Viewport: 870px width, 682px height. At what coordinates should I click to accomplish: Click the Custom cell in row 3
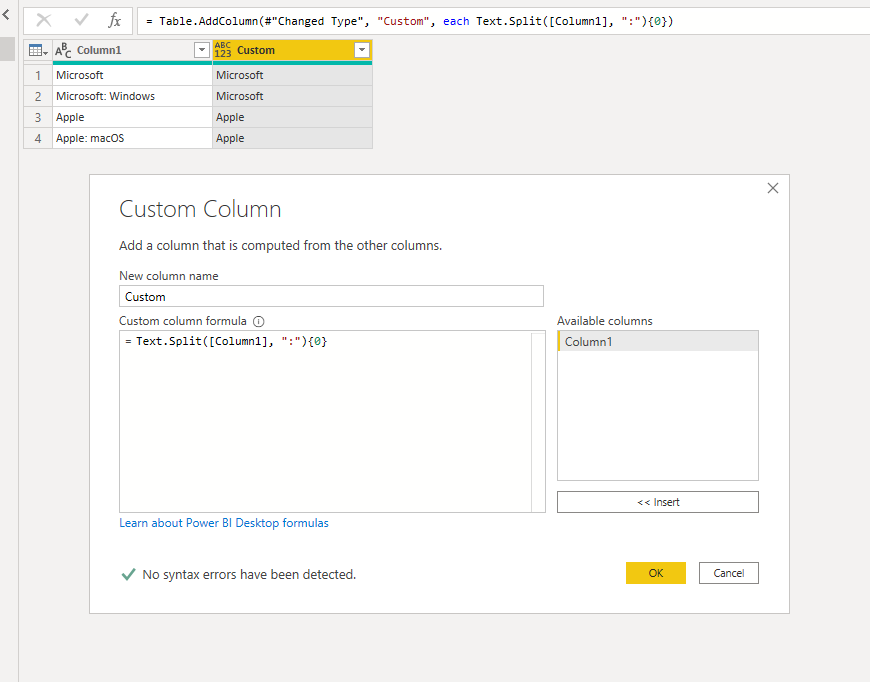click(x=292, y=117)
